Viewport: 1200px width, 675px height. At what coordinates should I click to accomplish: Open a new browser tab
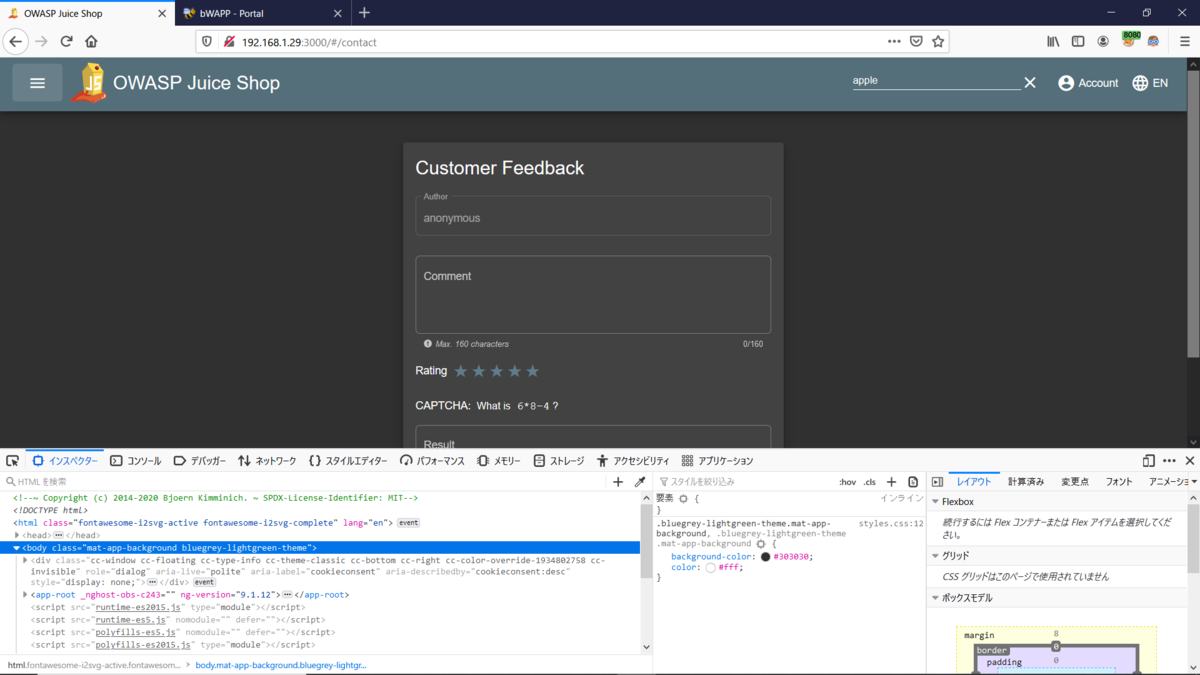(x=364, y=13)
